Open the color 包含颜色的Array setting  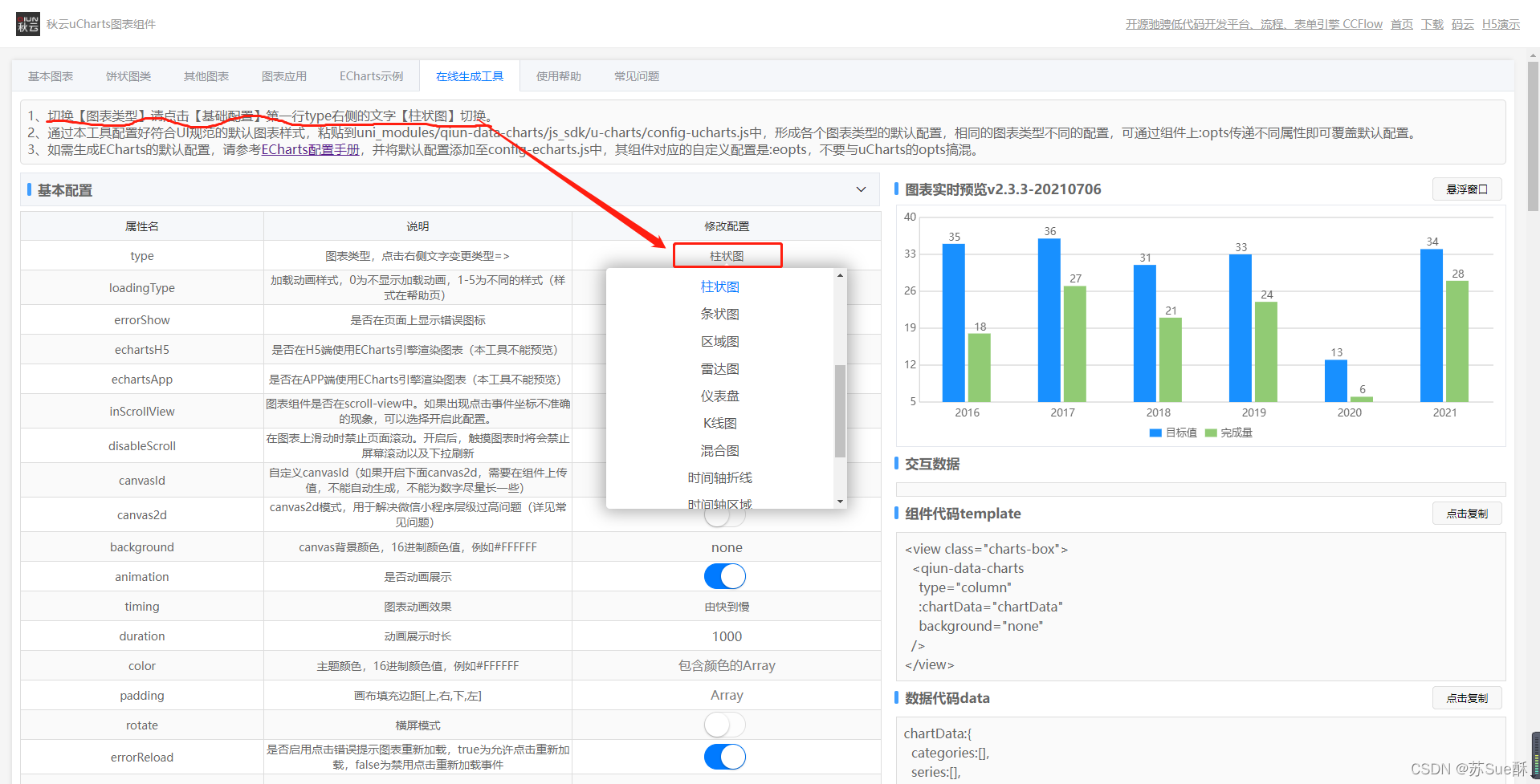[727, 666]
